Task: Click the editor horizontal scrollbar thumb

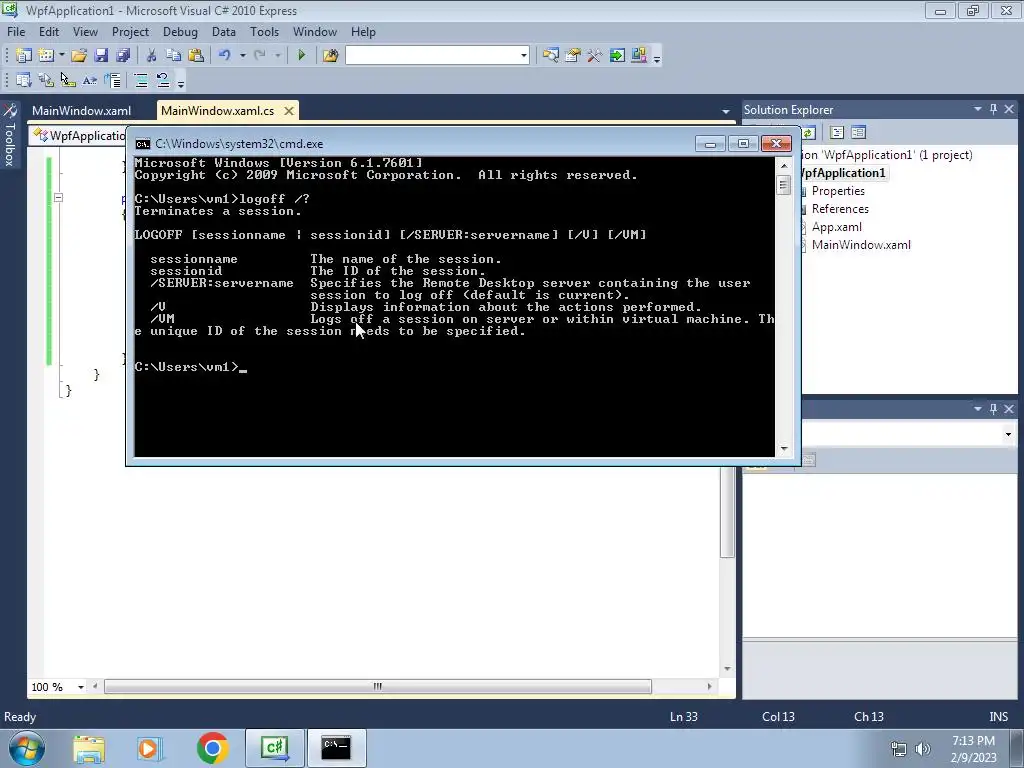Action: [x=377, y=686]
